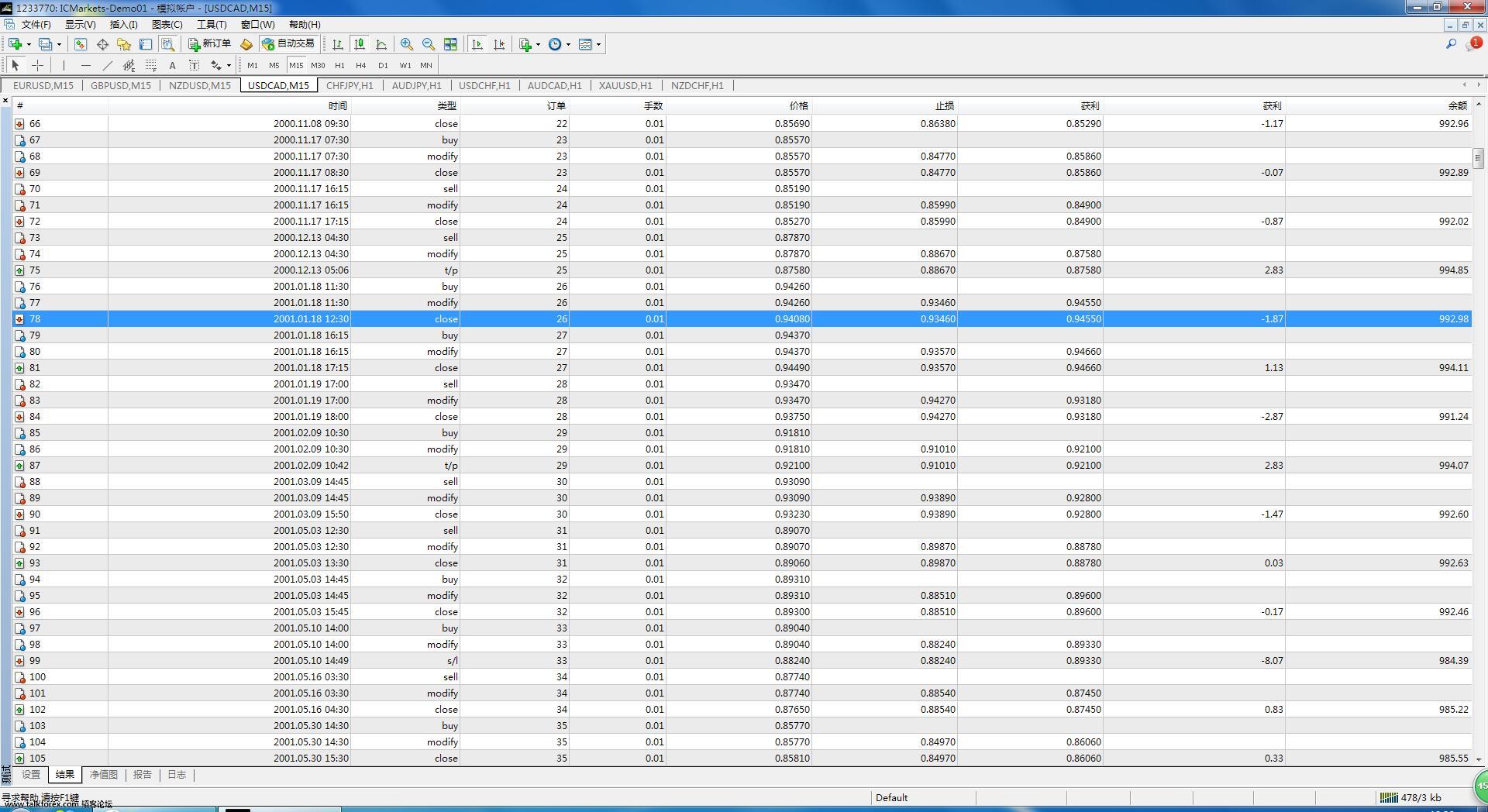
Task: Open the 图表(C) menu
Action: click(167, 25)
